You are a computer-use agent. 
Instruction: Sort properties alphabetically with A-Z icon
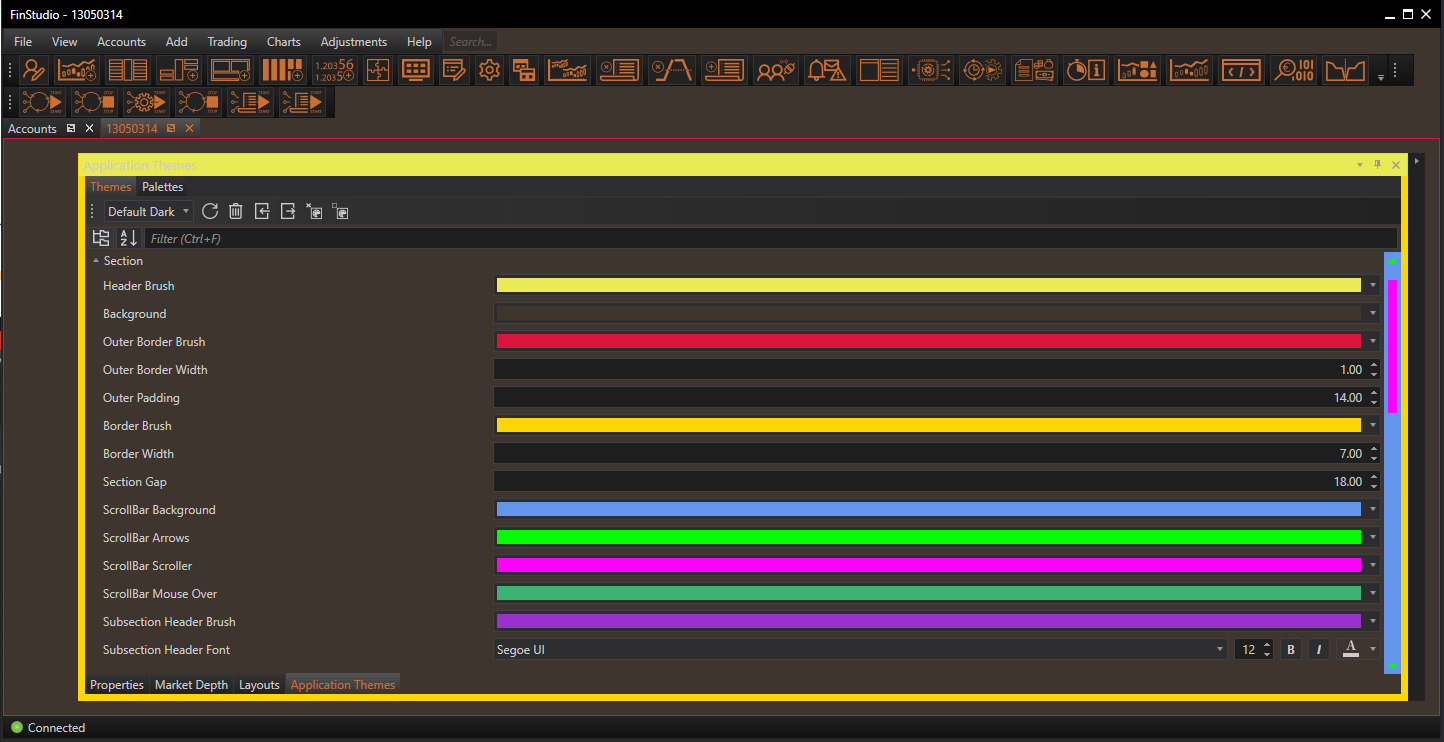(128, 238)
